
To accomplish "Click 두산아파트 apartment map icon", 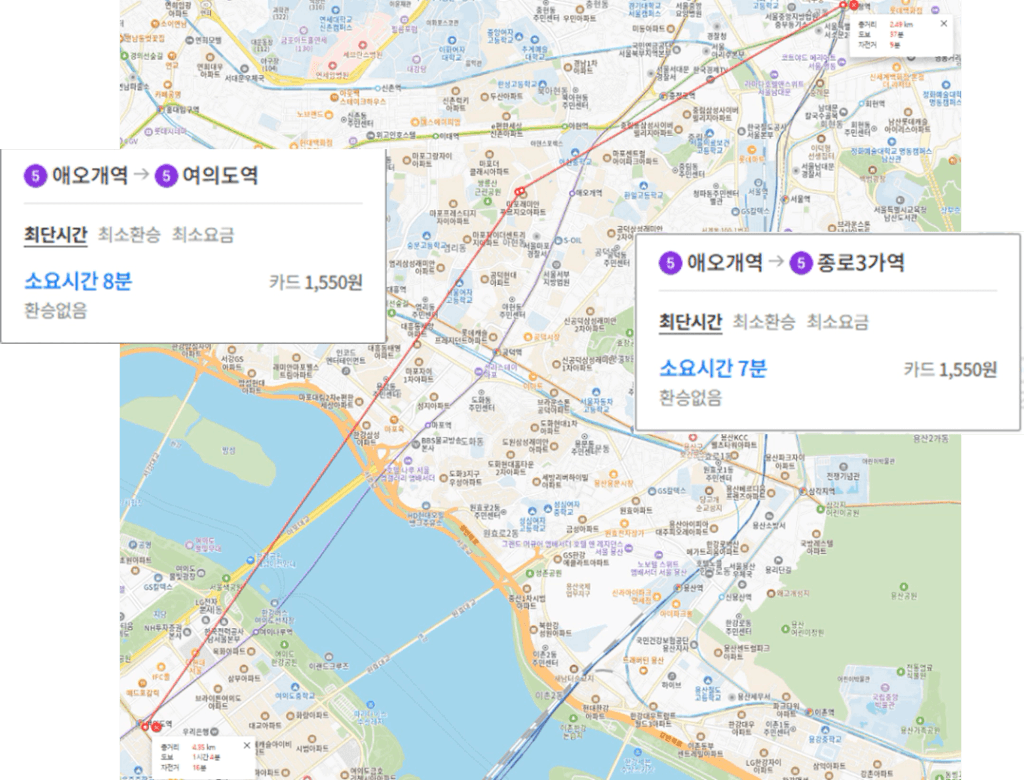I will point(485,97).
